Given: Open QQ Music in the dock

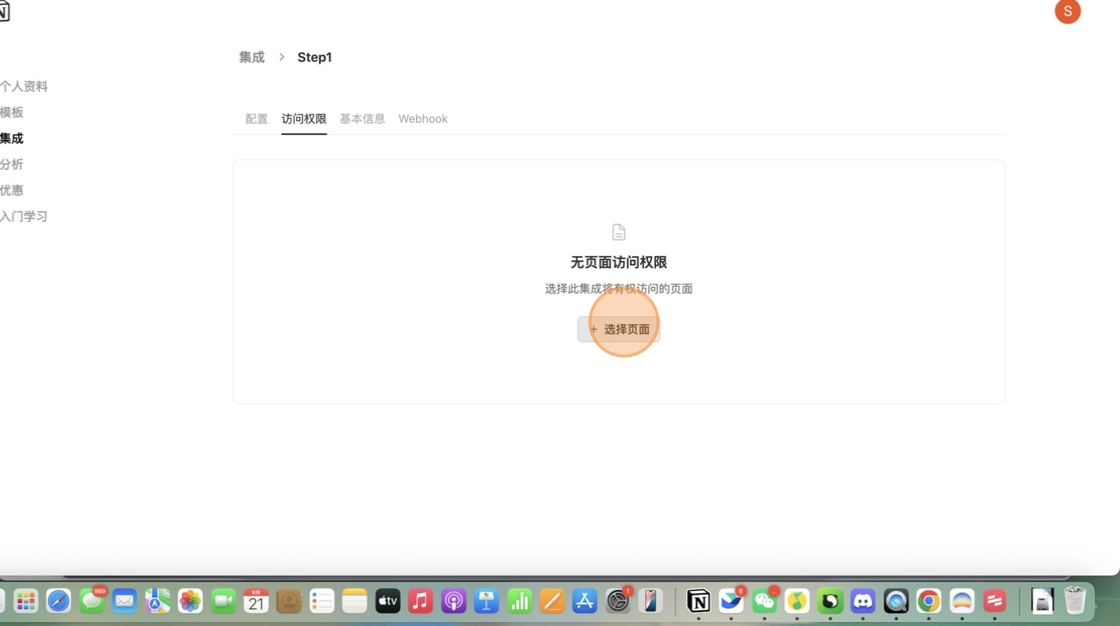Looking at the screenshot, I should coord(796,601).
